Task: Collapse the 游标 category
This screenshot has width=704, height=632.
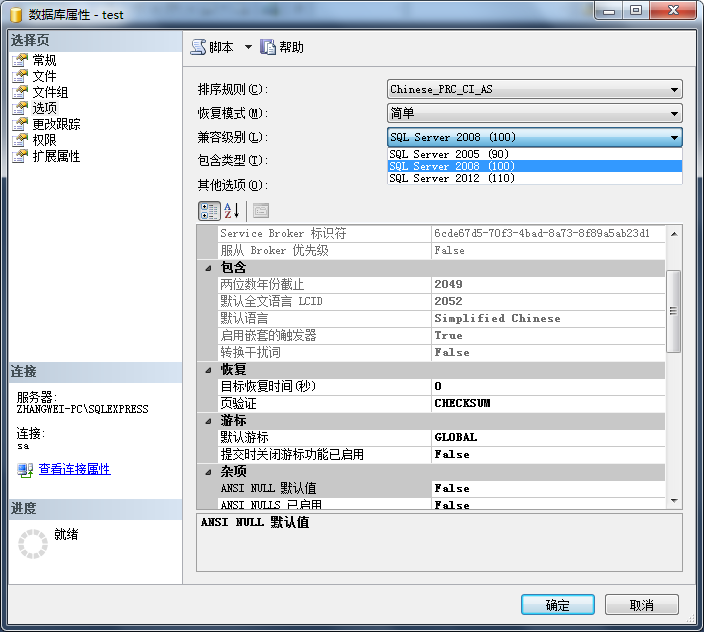Action: coord(208,421)
